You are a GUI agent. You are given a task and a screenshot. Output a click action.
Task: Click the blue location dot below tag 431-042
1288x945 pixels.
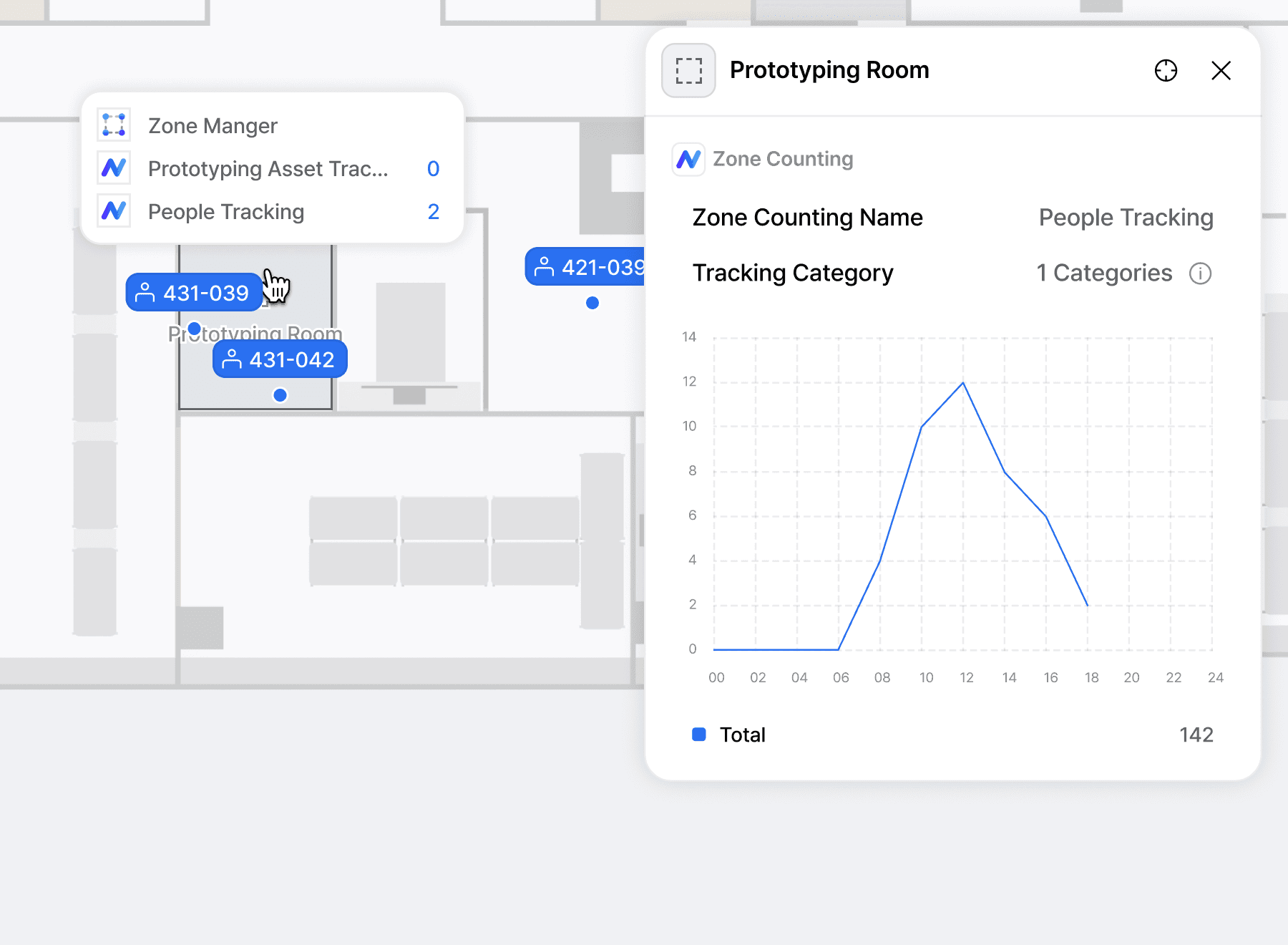tap(280, 395)
